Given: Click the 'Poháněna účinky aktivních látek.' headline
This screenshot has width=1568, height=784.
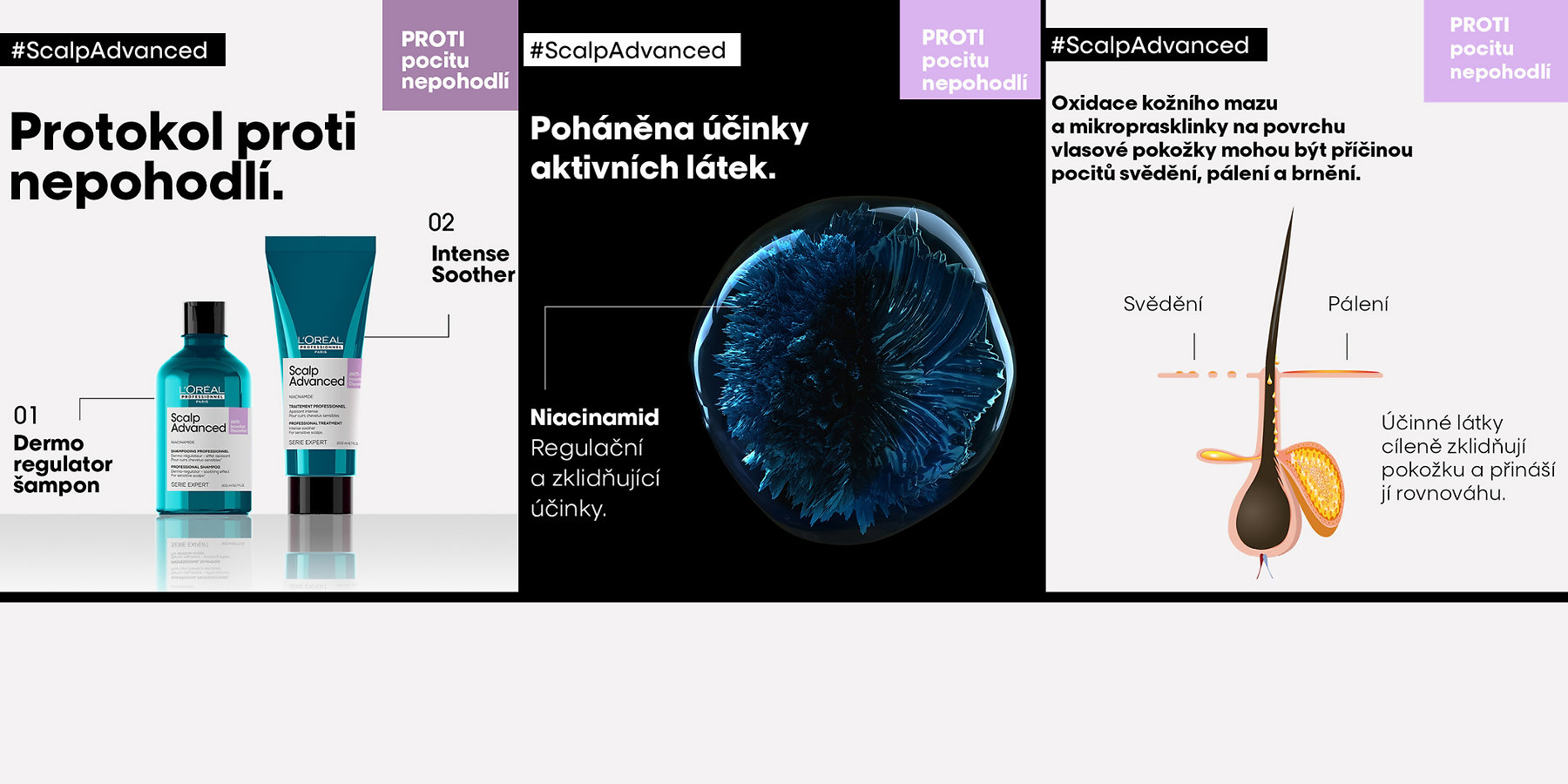Looking at the screenshot, I should click(669, 148).
